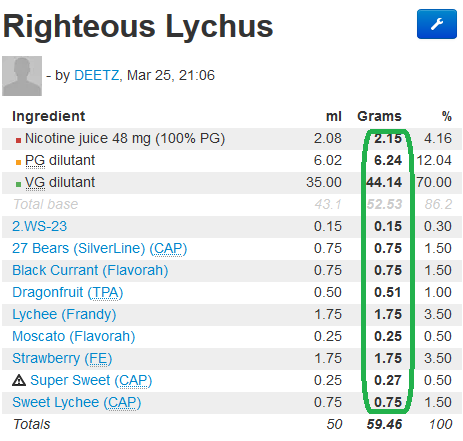463x441 pixels.
Task: Click the Grams column header
Action: coord(379,116)
